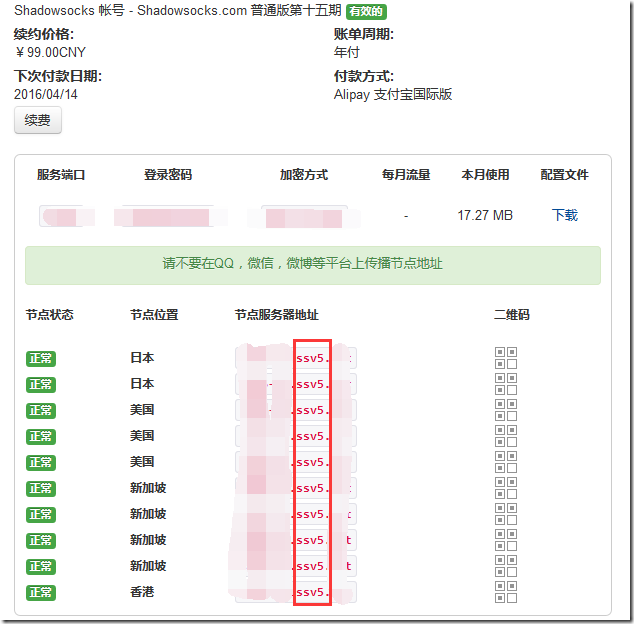Click the 续约价格 label

44,34
